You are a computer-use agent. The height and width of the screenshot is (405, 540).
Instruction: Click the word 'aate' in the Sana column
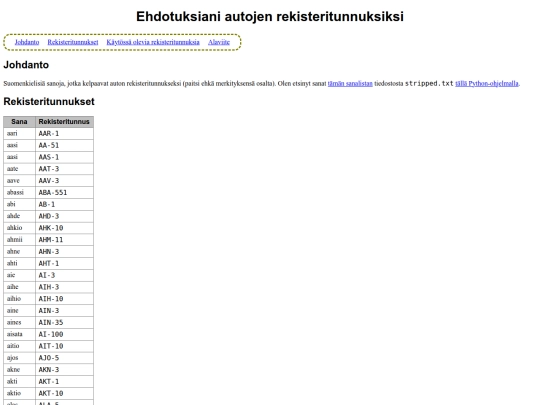click(12, 169)
